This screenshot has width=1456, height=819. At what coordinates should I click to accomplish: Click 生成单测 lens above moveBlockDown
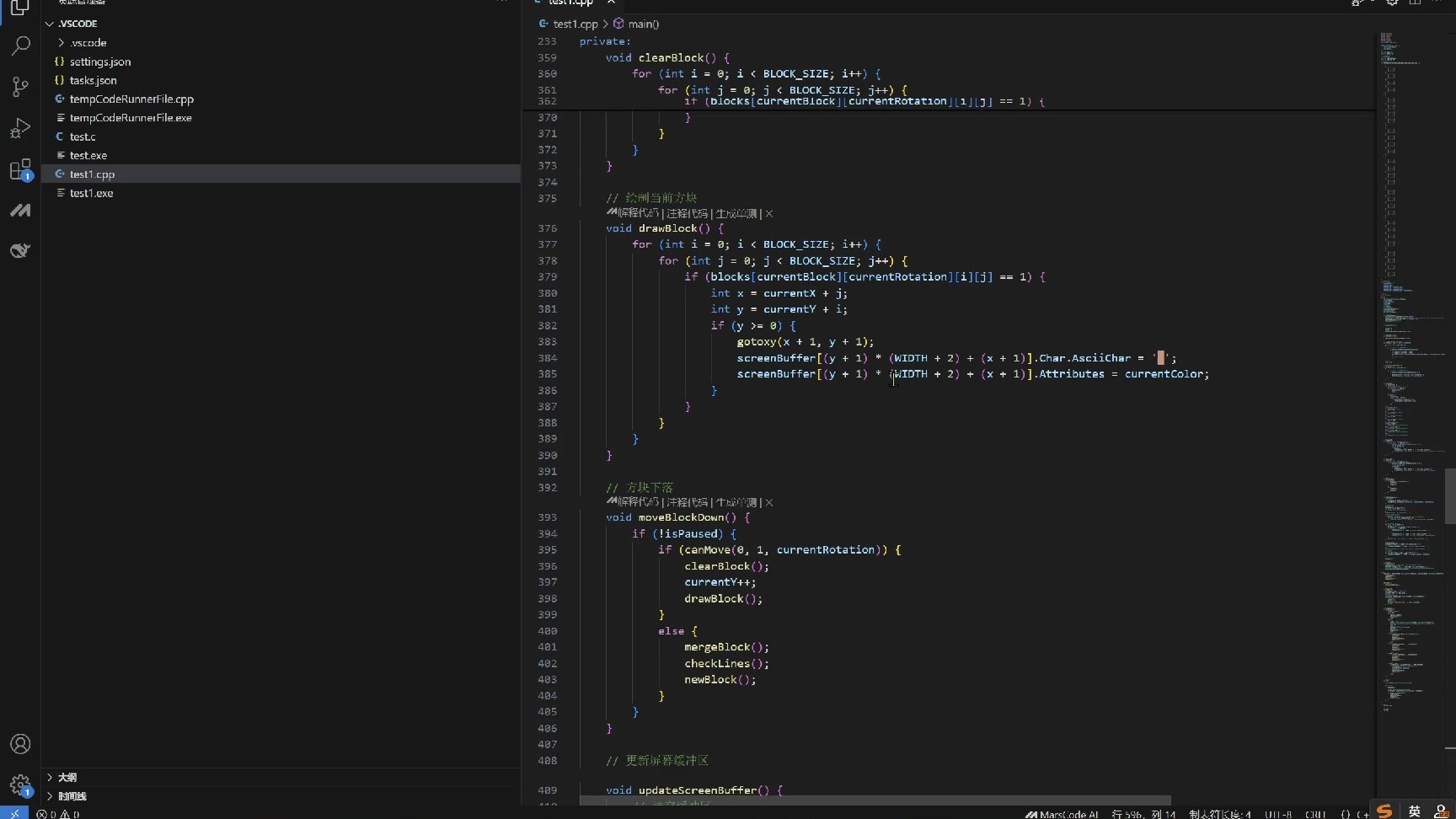coord(736,502)
